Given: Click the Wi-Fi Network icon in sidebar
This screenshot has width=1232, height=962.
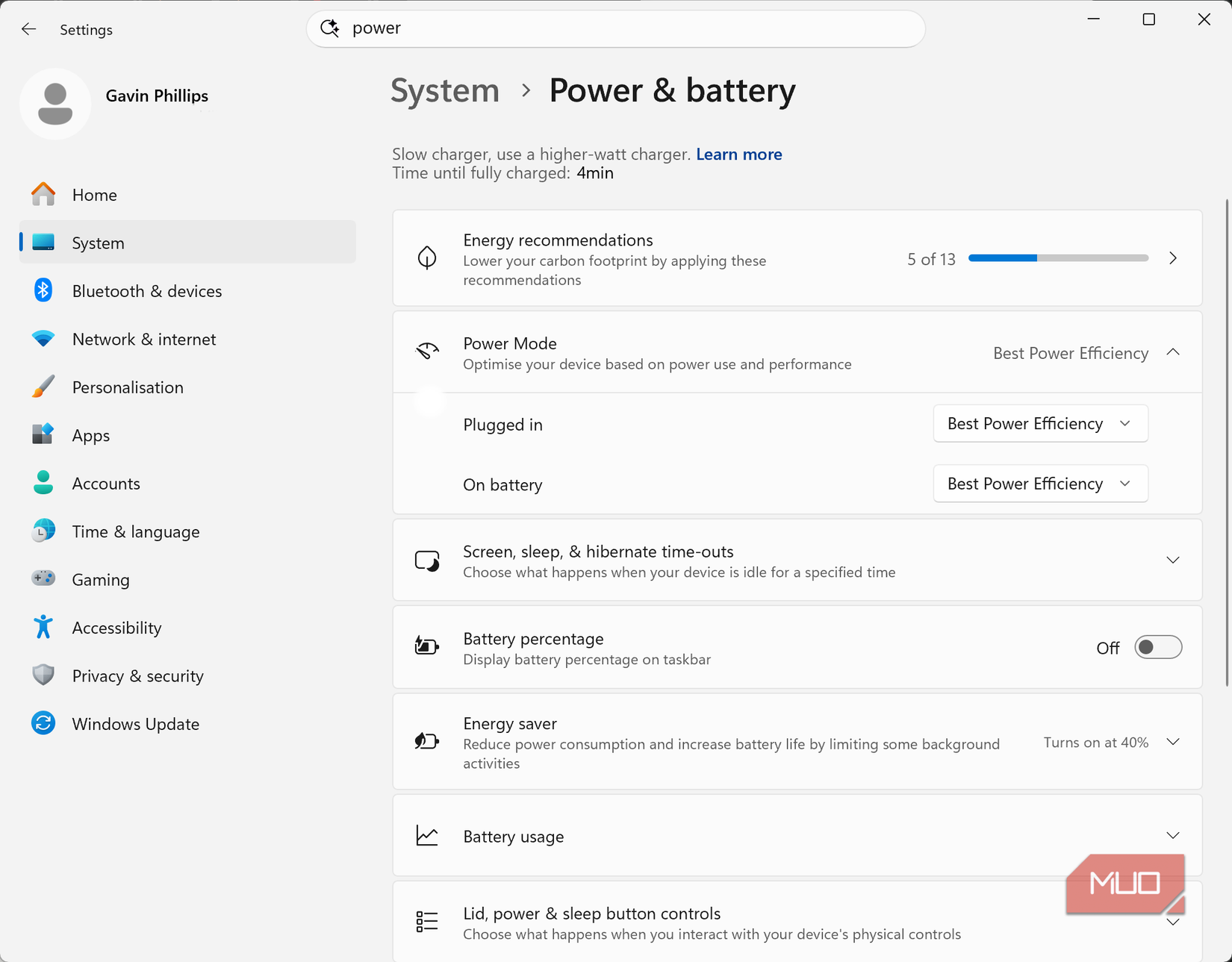Looking at the screenshot, I should click(43, 338).
